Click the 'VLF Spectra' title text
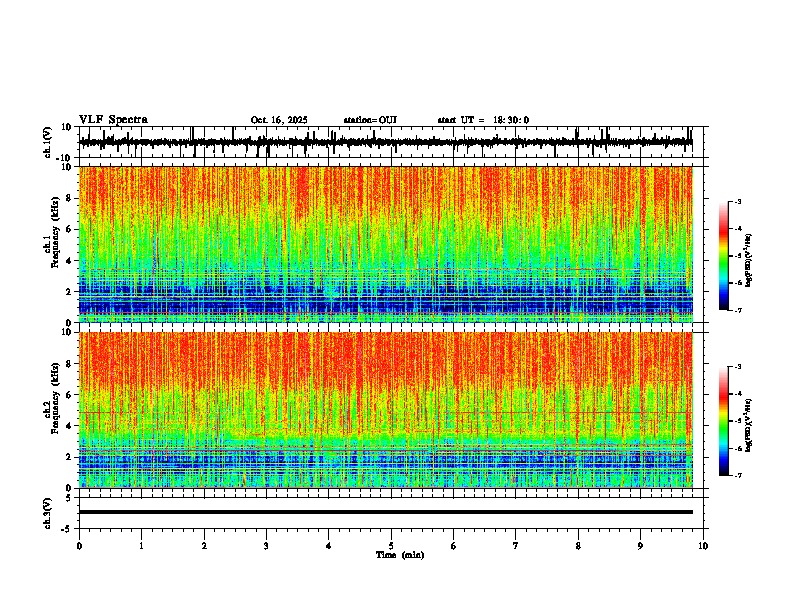This screenshot has width=792, height=612. 113,120
